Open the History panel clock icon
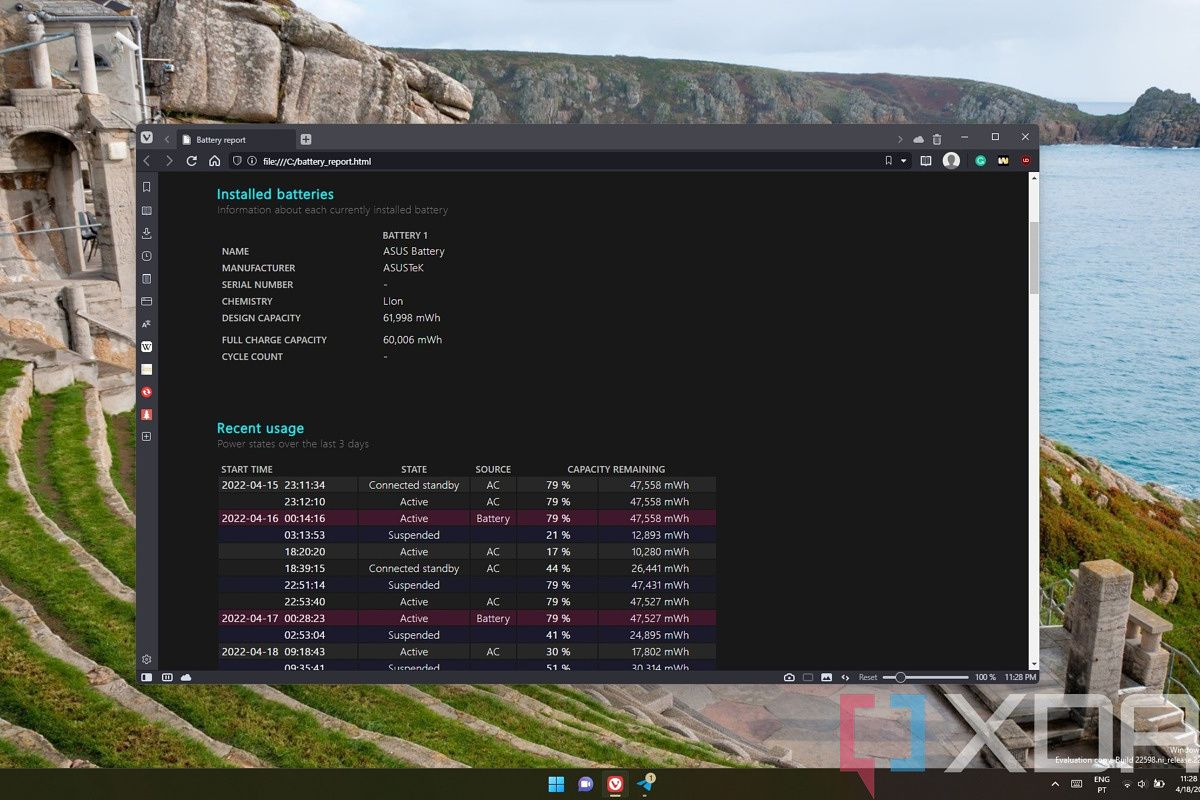1200x800 pixels. tap(147, 256)
